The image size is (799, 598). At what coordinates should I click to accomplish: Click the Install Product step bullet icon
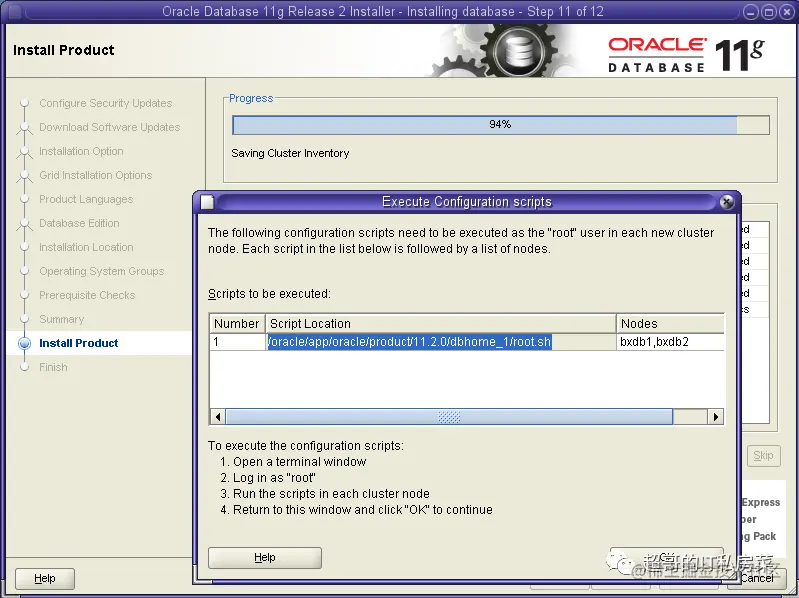pyautogui.click(x=24, y=343)
